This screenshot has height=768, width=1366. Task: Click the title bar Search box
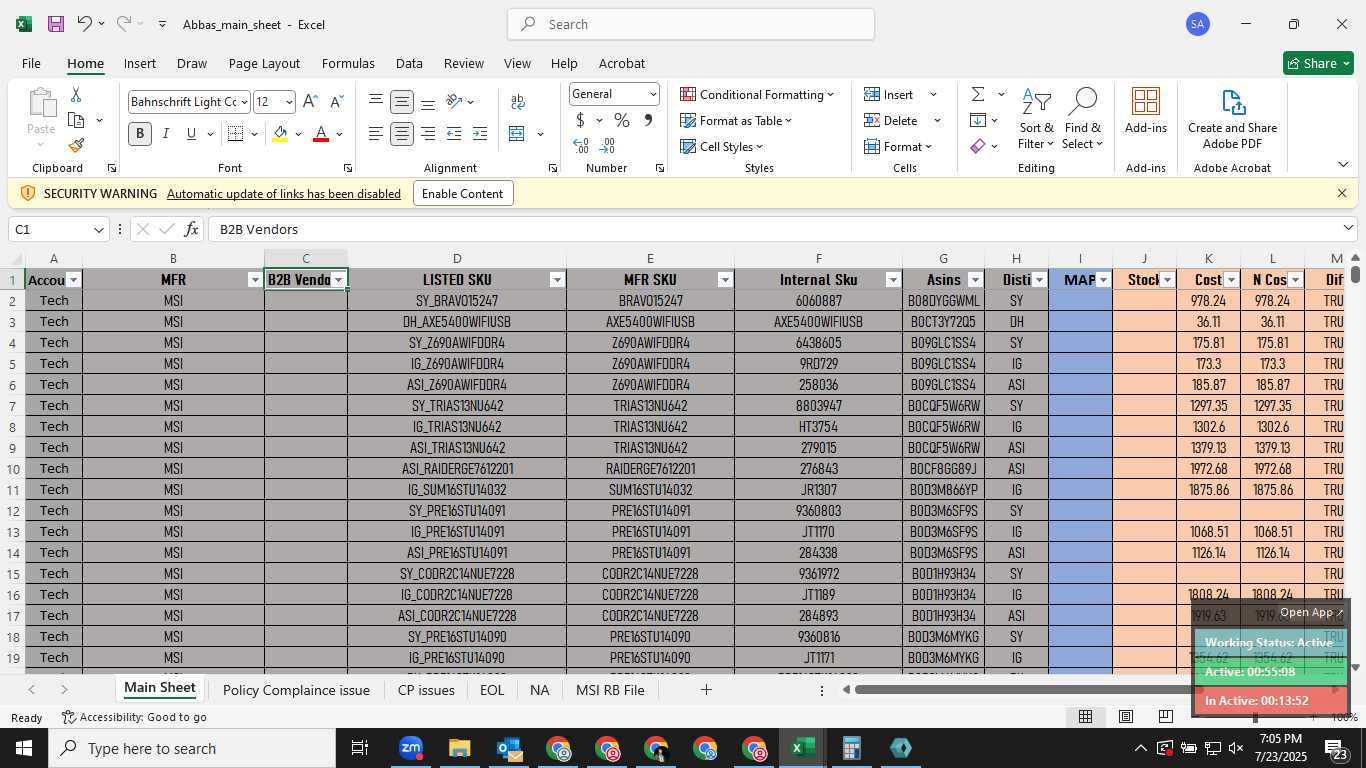coord(691,24)
